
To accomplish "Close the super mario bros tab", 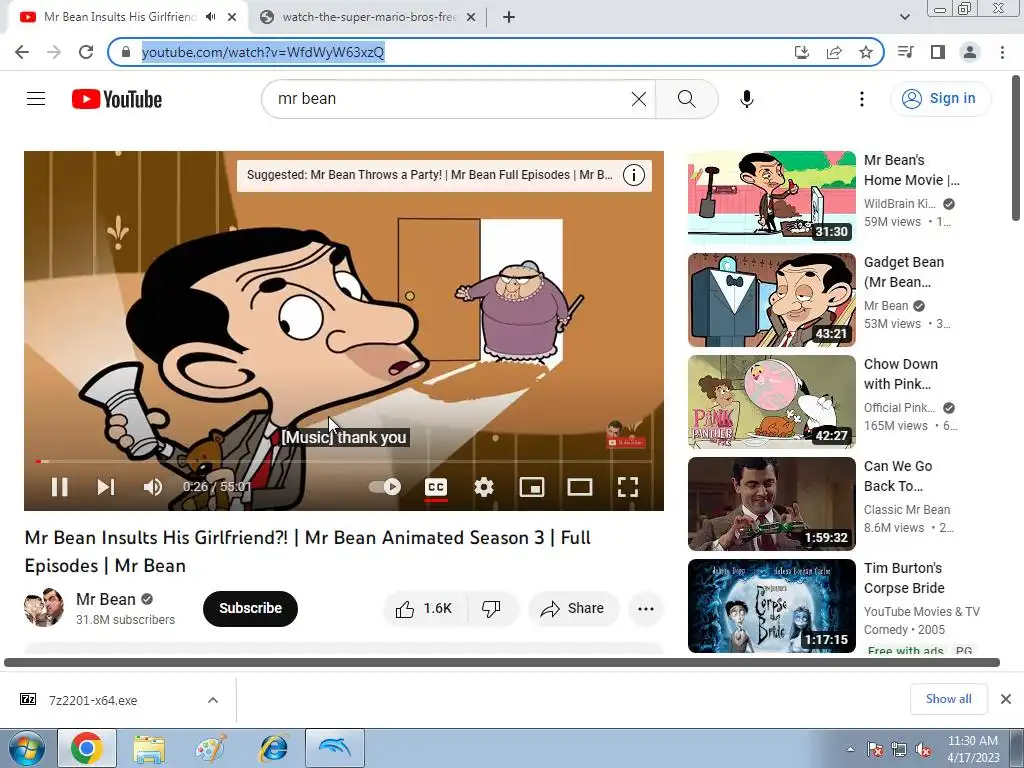I will click(x=471, y=17).
